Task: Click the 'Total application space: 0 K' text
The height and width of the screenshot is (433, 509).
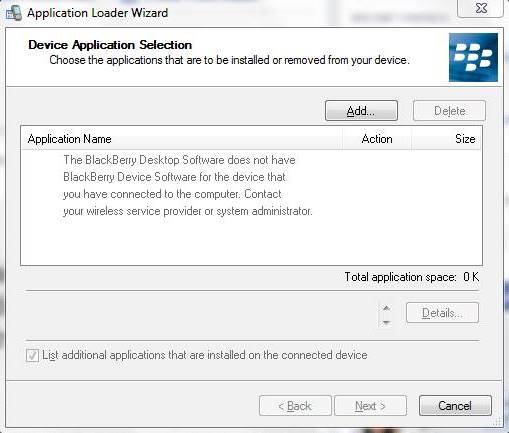Action: [x=412, y=277]
